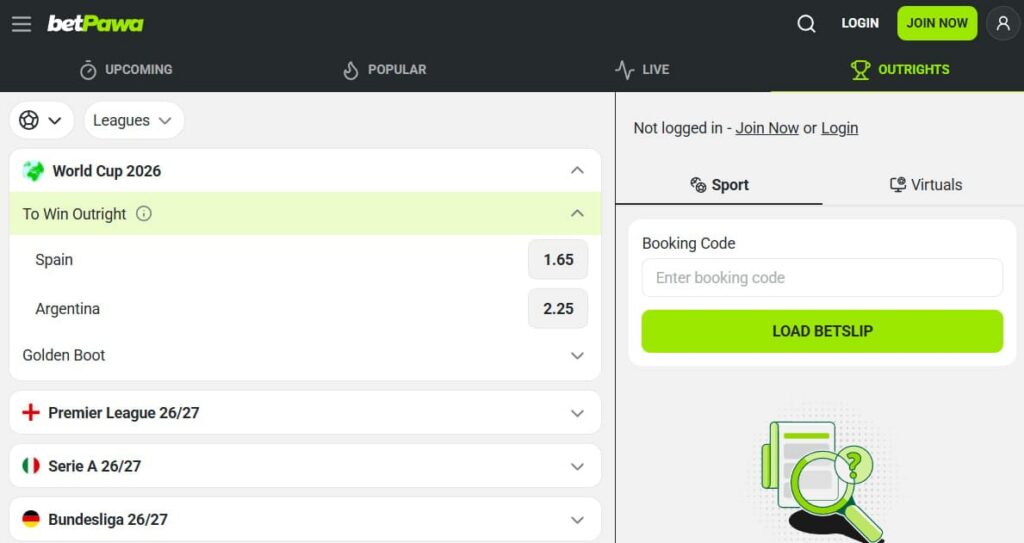Click the info icon beside To Win Outright
The height and width of the screenshot is (543, 1024).
coord(144,214)
